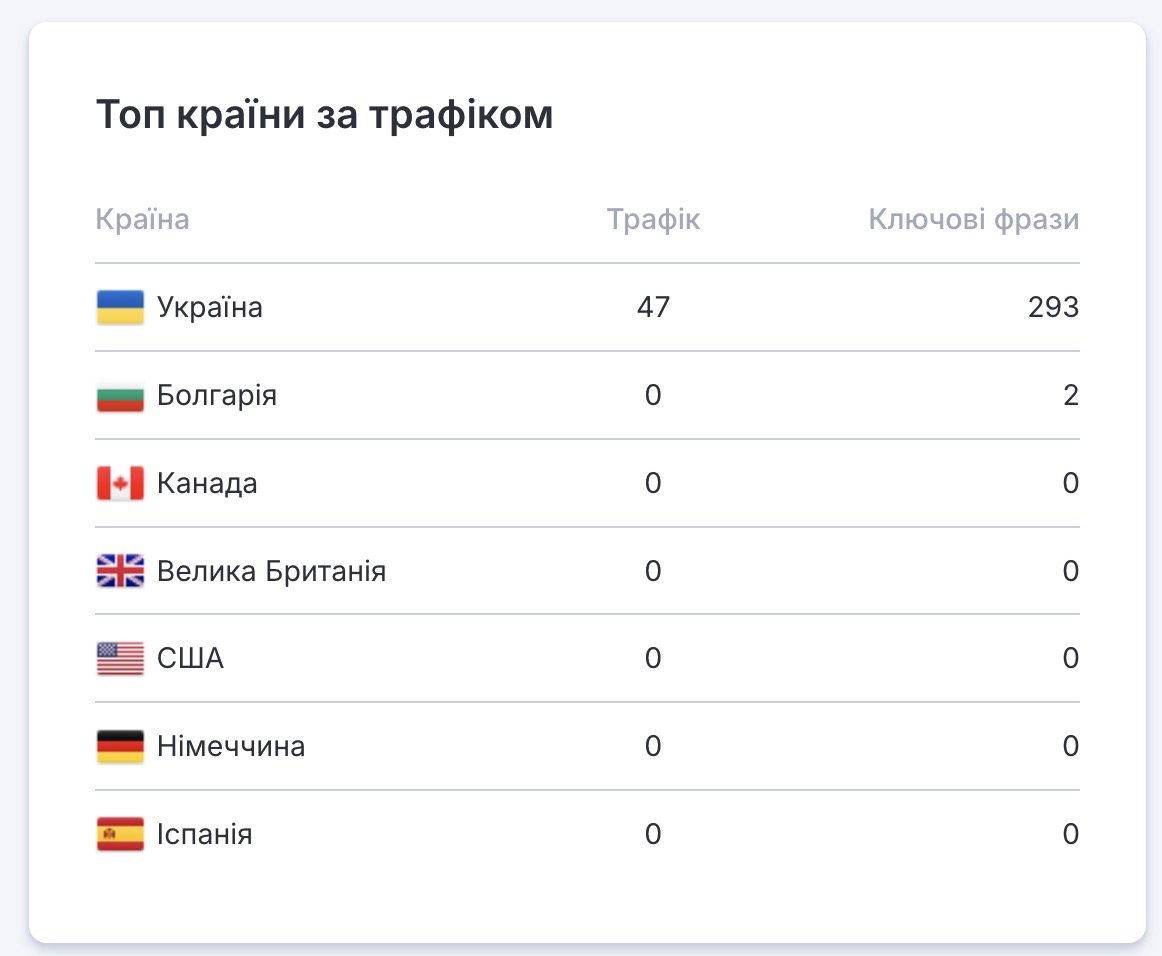
Task: Click the Німеччина country label
Action: click(x=231, y=747)
